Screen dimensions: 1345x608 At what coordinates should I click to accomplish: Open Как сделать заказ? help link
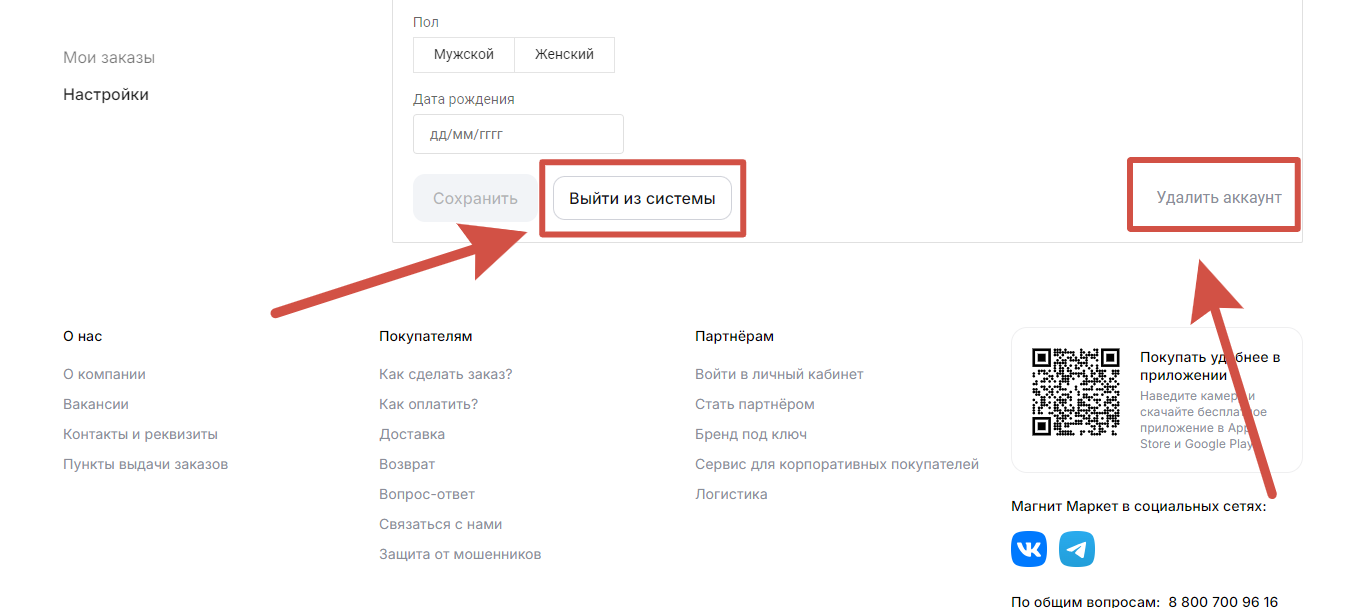[x=445, y=374]
